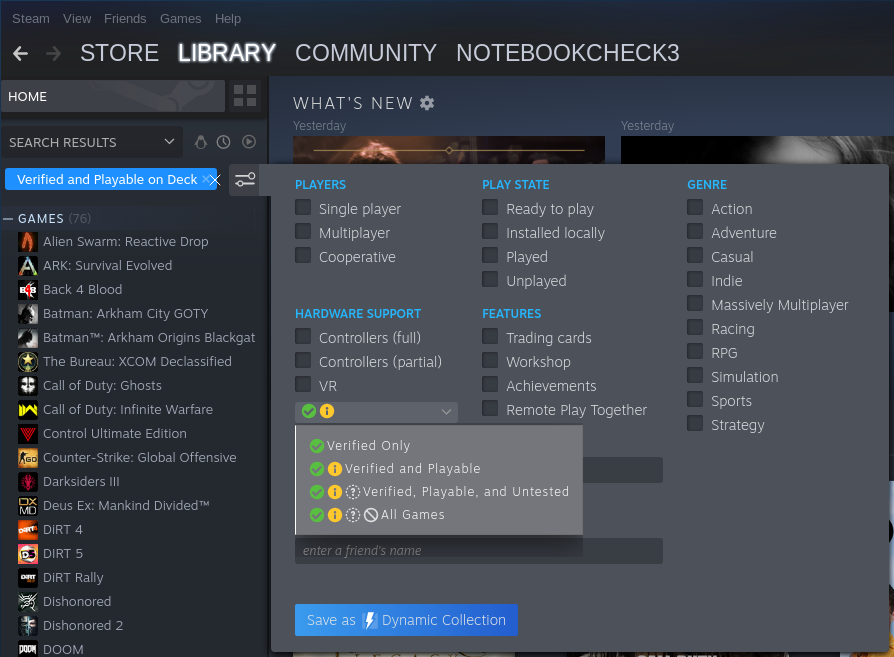Toggle the Trading cards feature filter

tap(490, 336)
